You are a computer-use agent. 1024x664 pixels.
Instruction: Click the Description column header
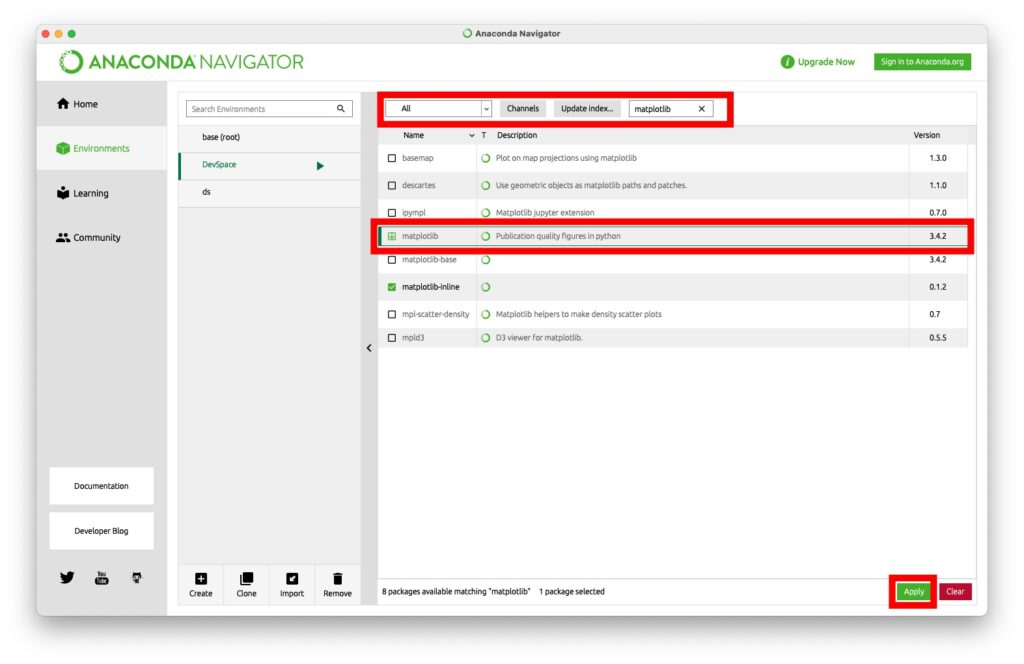coord(517,135)
